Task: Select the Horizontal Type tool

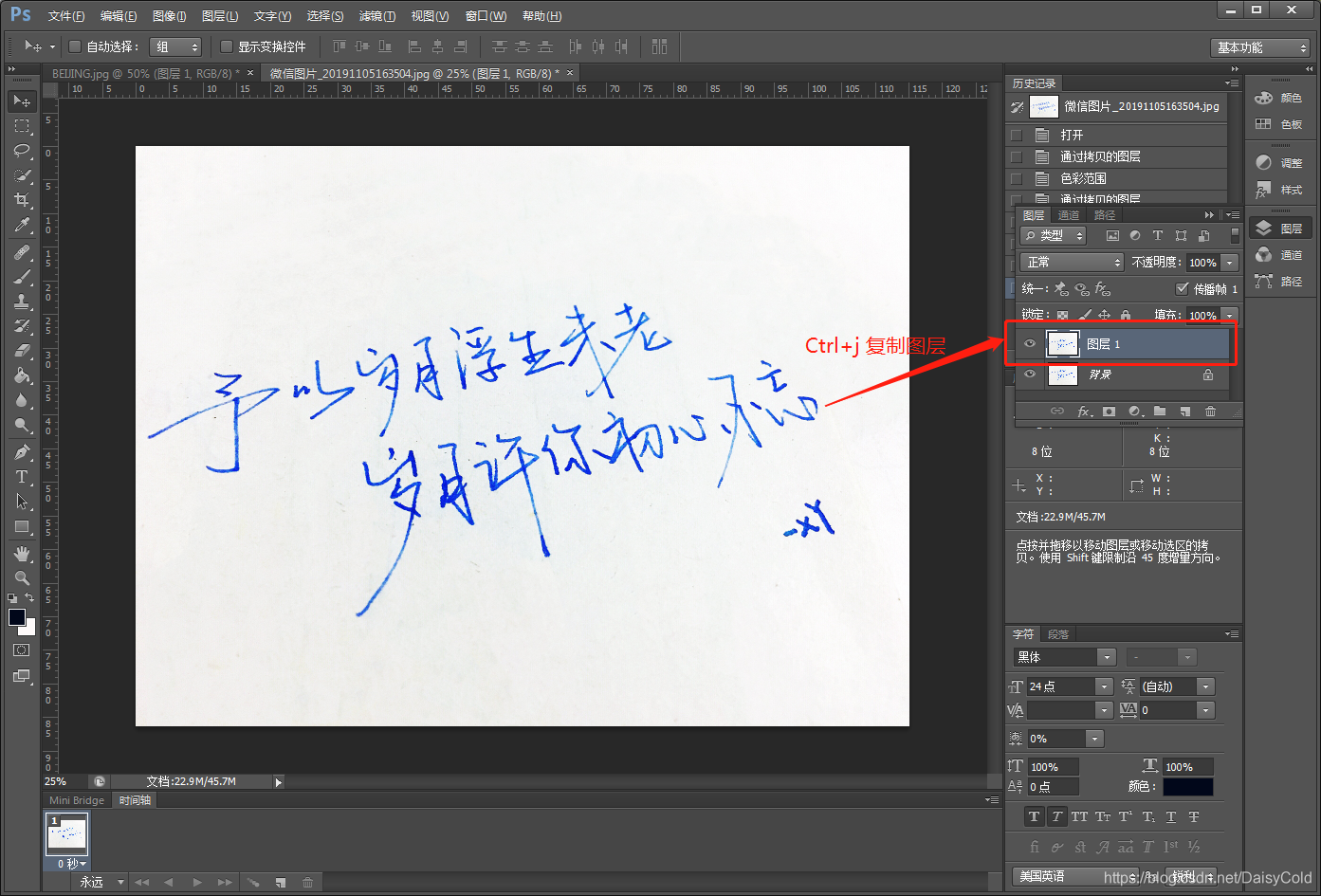Action: [x=22, y=477]
